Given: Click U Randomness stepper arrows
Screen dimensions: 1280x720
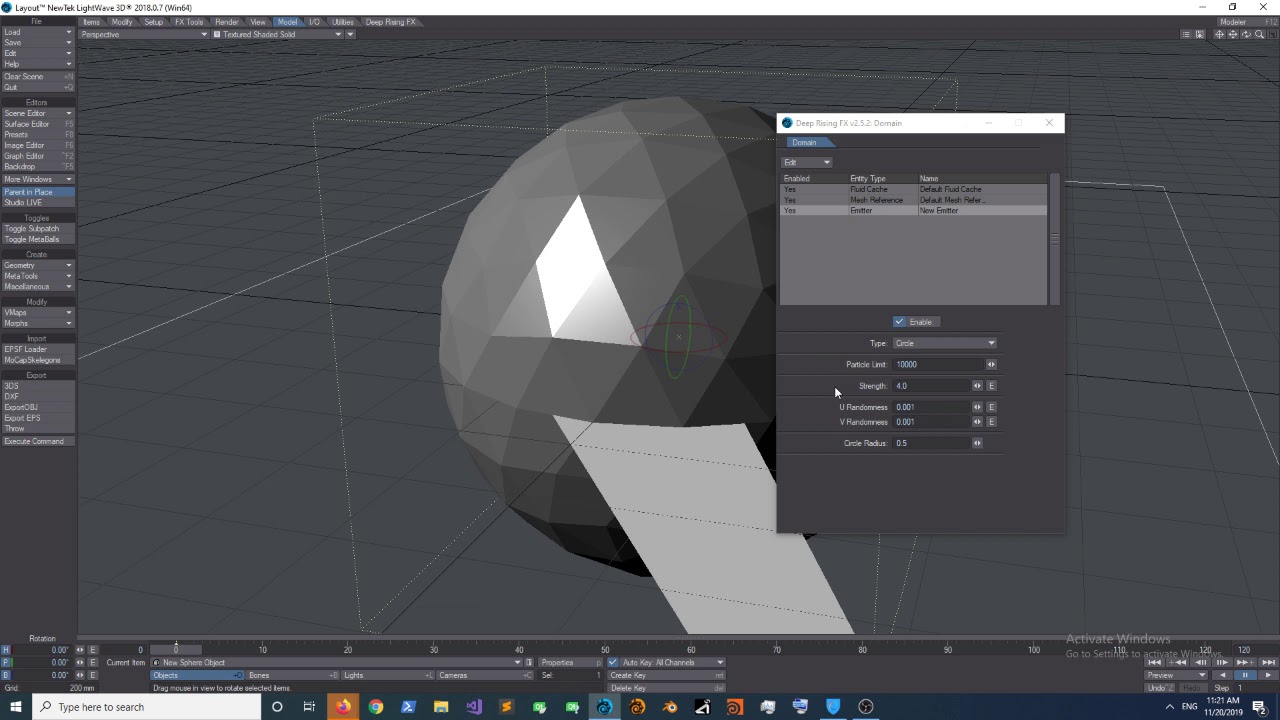Looking at the screenshot, I should pos(977,407).
